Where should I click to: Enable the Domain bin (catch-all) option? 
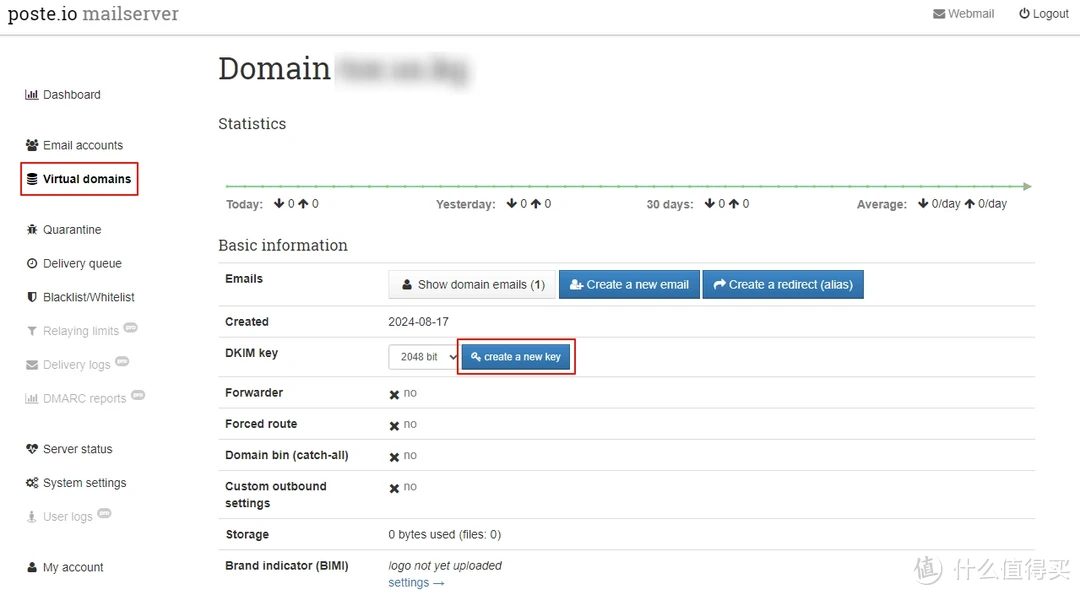[x=402, y=455]
